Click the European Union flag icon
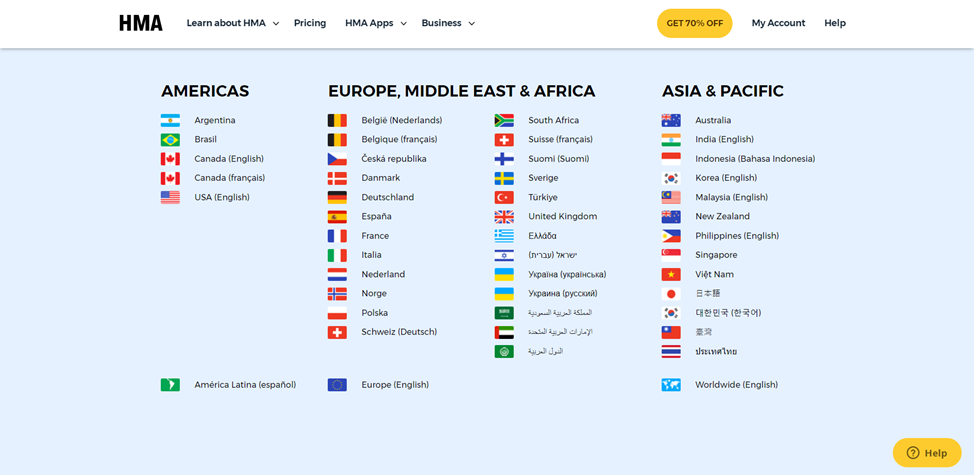The height and width of the screenshot is (475, 974). click(x=337, y=385)
